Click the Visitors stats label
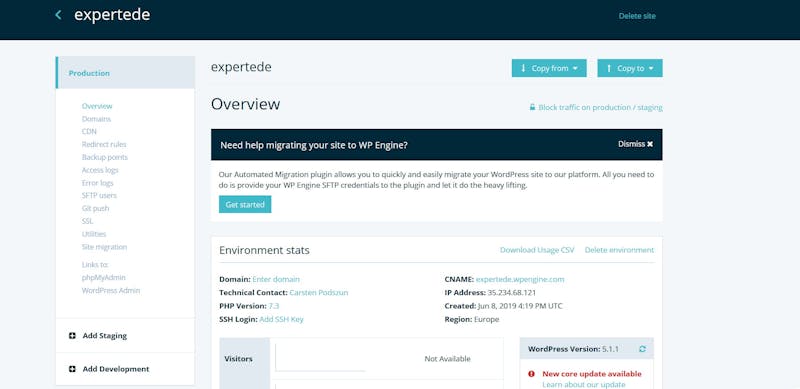Screen dimensions: 800x389 [x=238, y=359]
